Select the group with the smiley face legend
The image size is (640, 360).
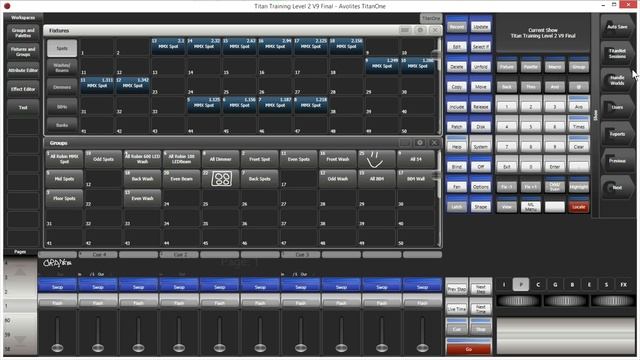click(x=376, y=159)
